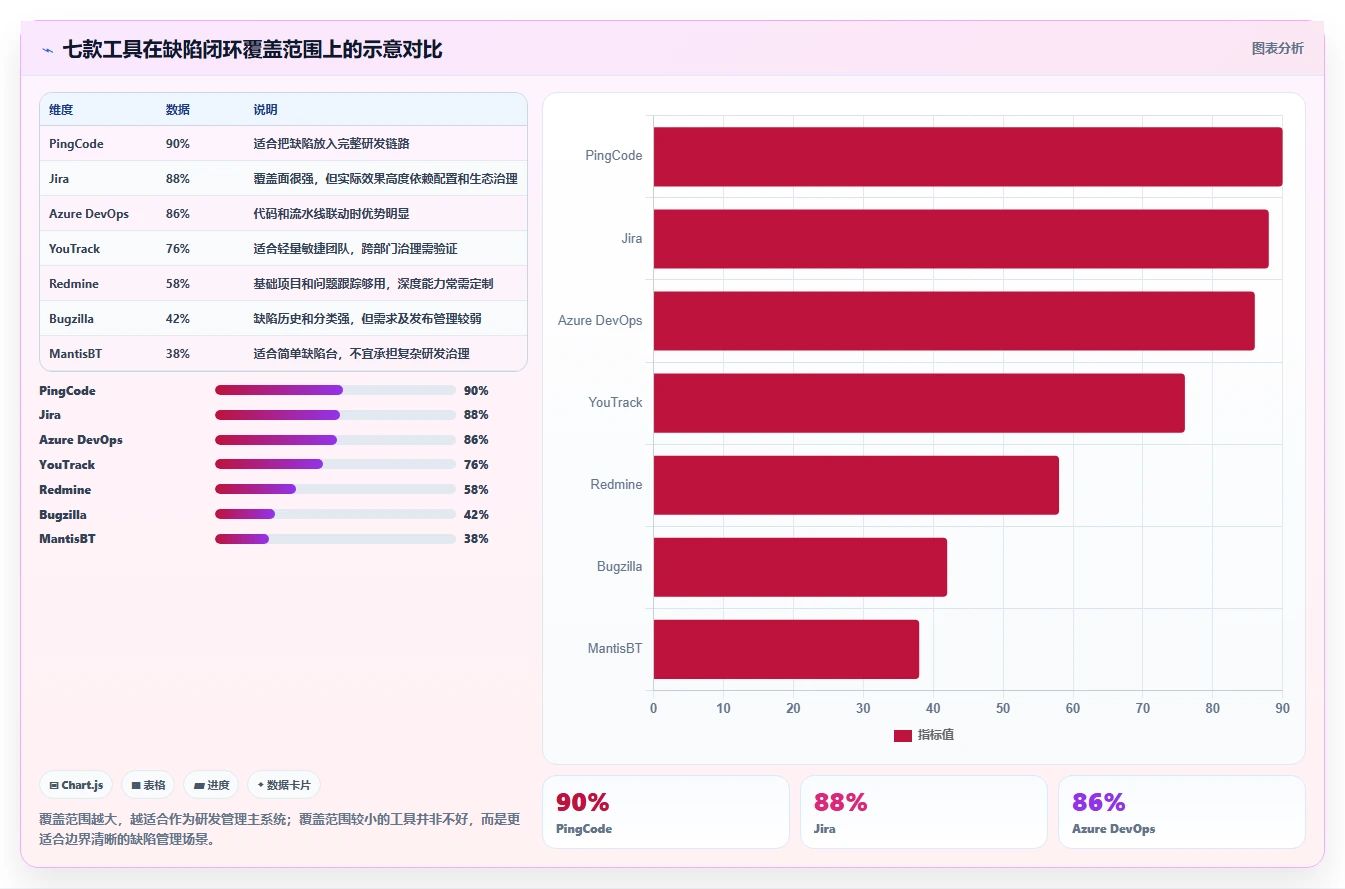
Task: Click the 0 tick on the chart x-axis
Action: 654,709
